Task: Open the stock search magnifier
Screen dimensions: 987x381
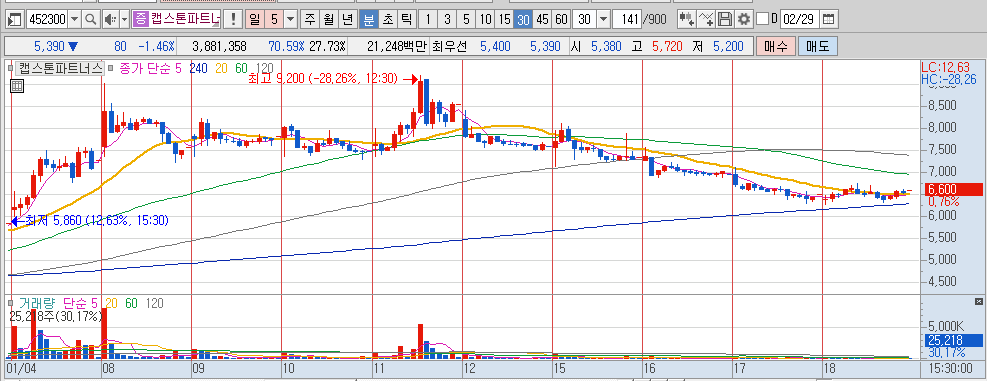Action: point(91,20)
